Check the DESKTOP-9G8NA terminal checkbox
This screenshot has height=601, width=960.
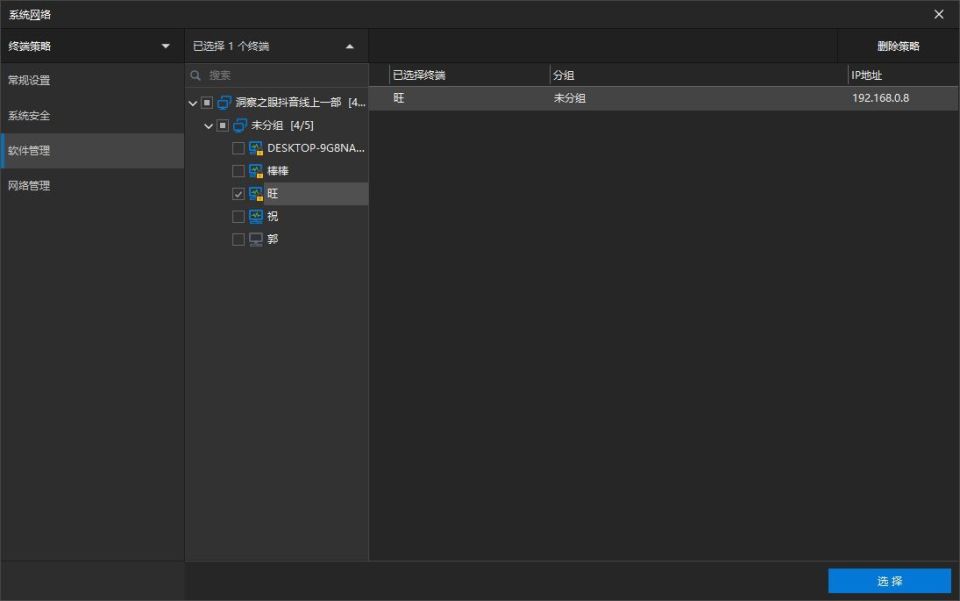pos(238,148)
